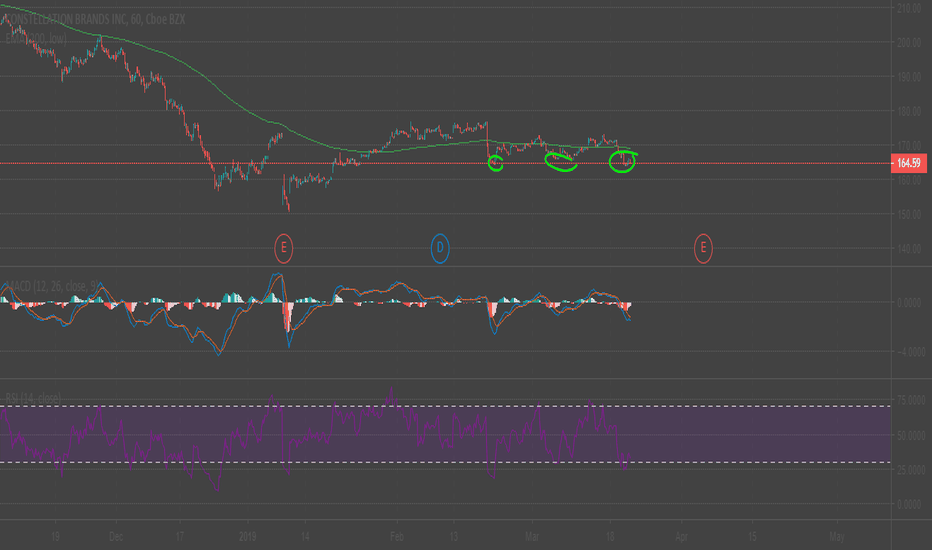Click the 210.00 price axis label

click(909, 8)
